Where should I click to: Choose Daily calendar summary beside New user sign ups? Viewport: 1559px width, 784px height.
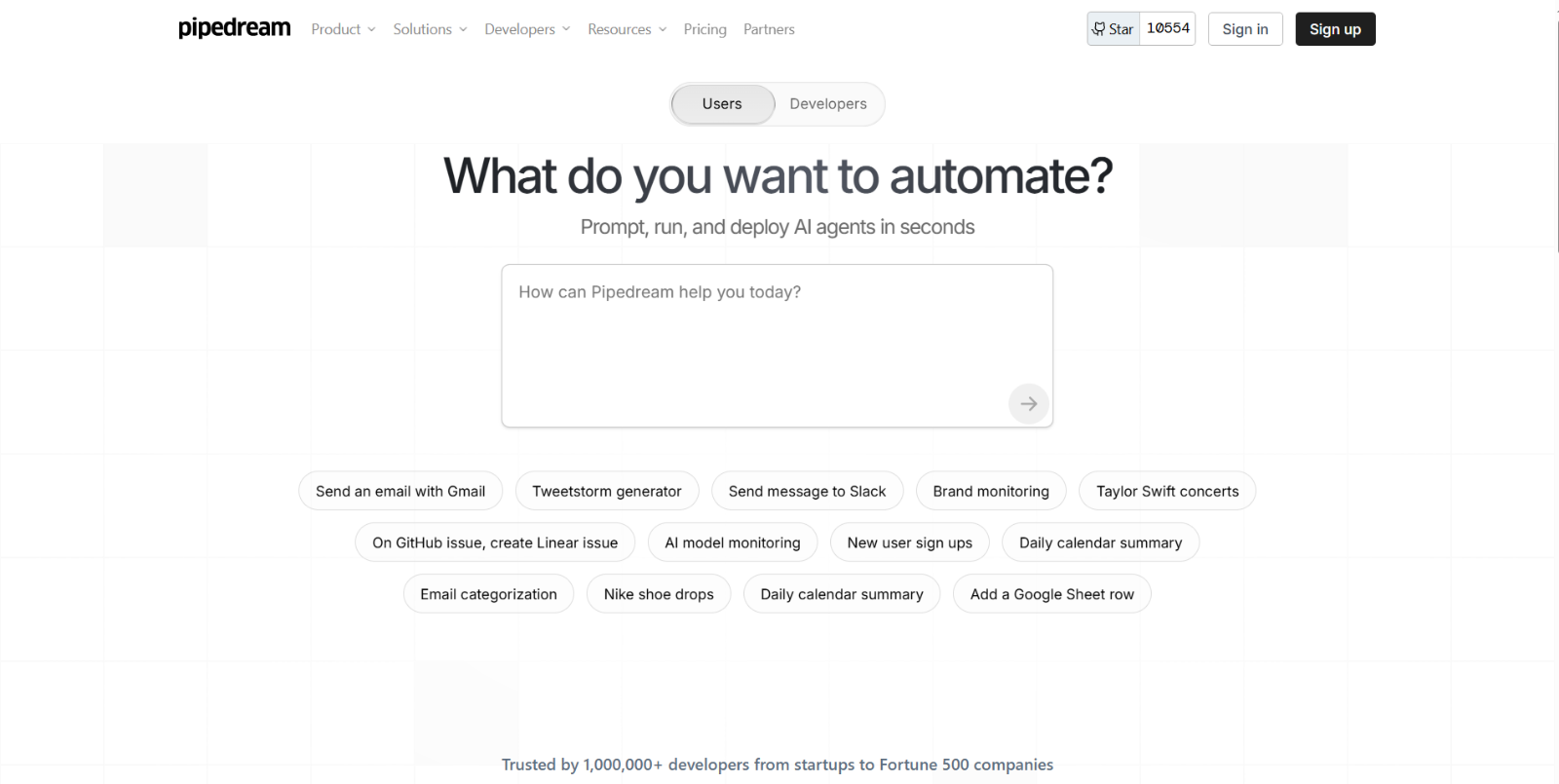click(1100, 542)
